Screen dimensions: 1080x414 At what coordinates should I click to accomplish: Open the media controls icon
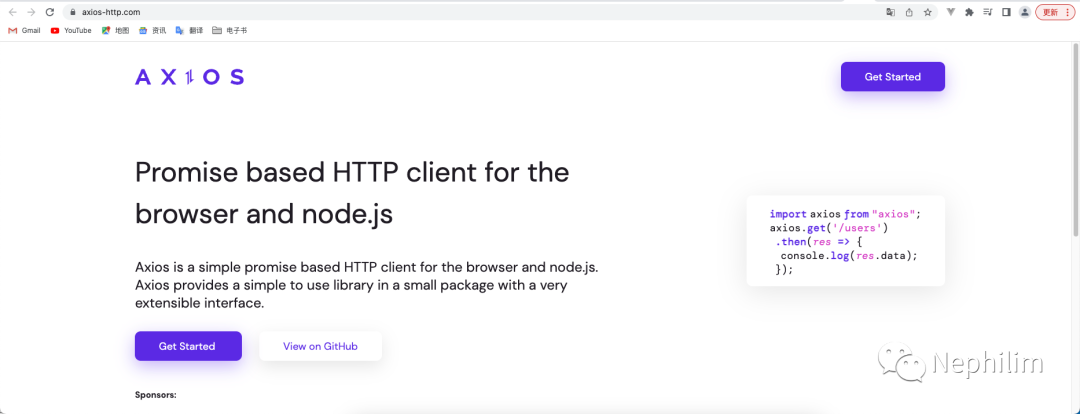[988, 12]
